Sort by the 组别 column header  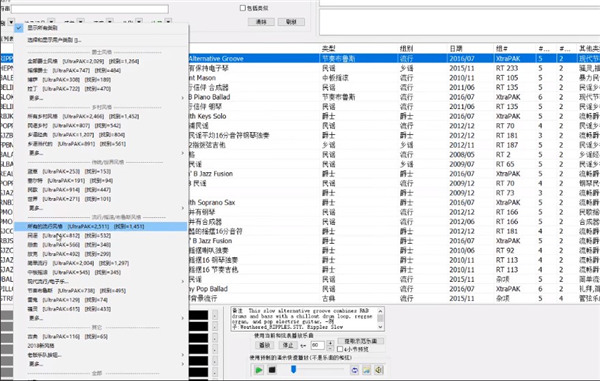[x=422, y=49]
